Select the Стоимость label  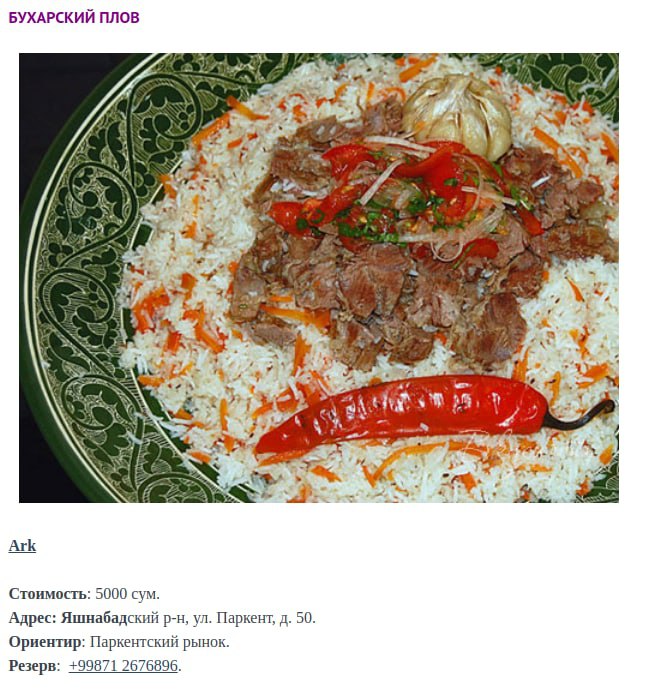coord(47,594)
